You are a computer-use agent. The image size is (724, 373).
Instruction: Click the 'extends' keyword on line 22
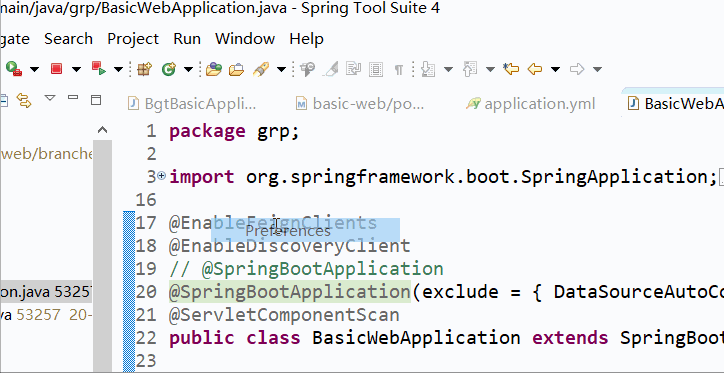(x=570, y=338)
